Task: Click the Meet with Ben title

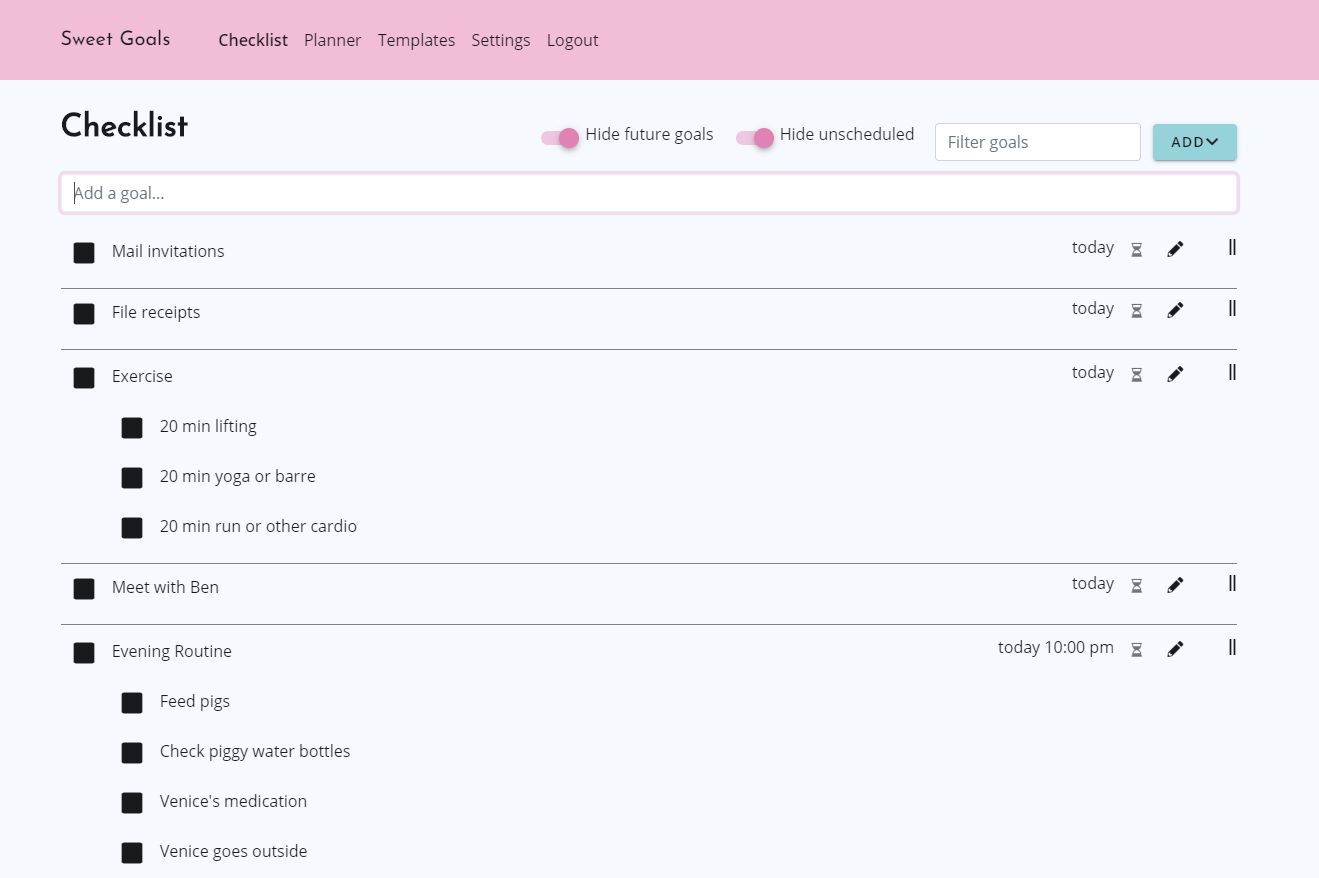Action: [x=165, y=587]
